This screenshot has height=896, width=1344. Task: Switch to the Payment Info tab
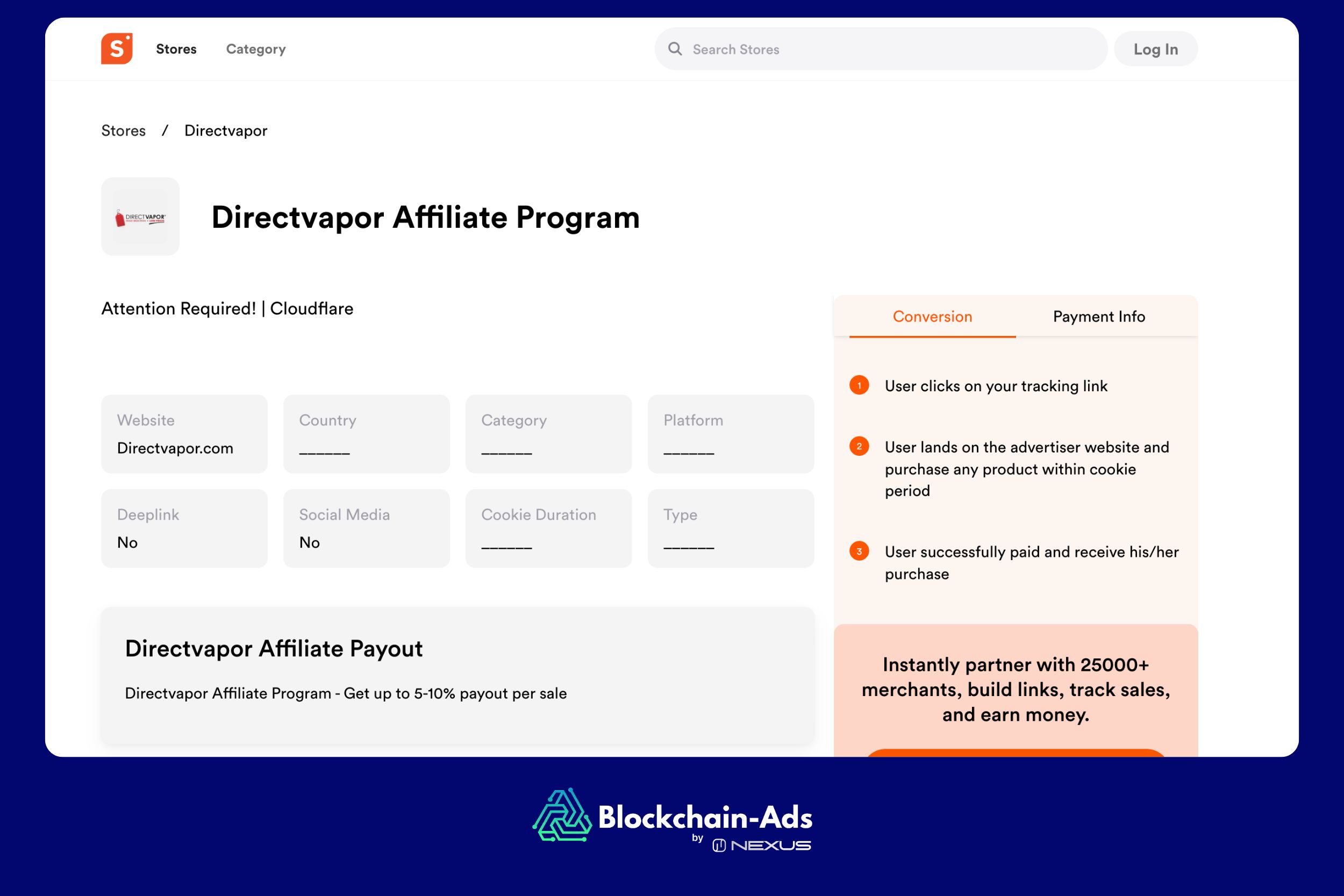[1099, 317]
